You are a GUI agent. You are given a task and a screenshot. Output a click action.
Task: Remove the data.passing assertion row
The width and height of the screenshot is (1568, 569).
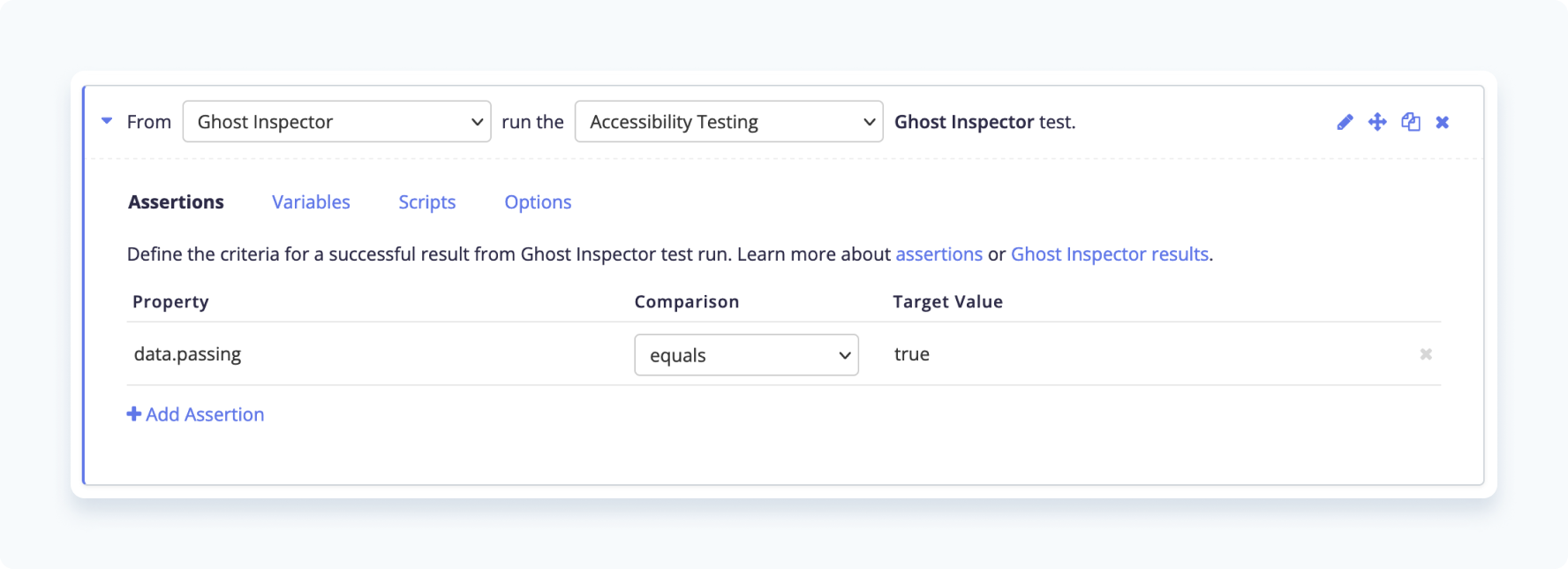pos(1426,354)
